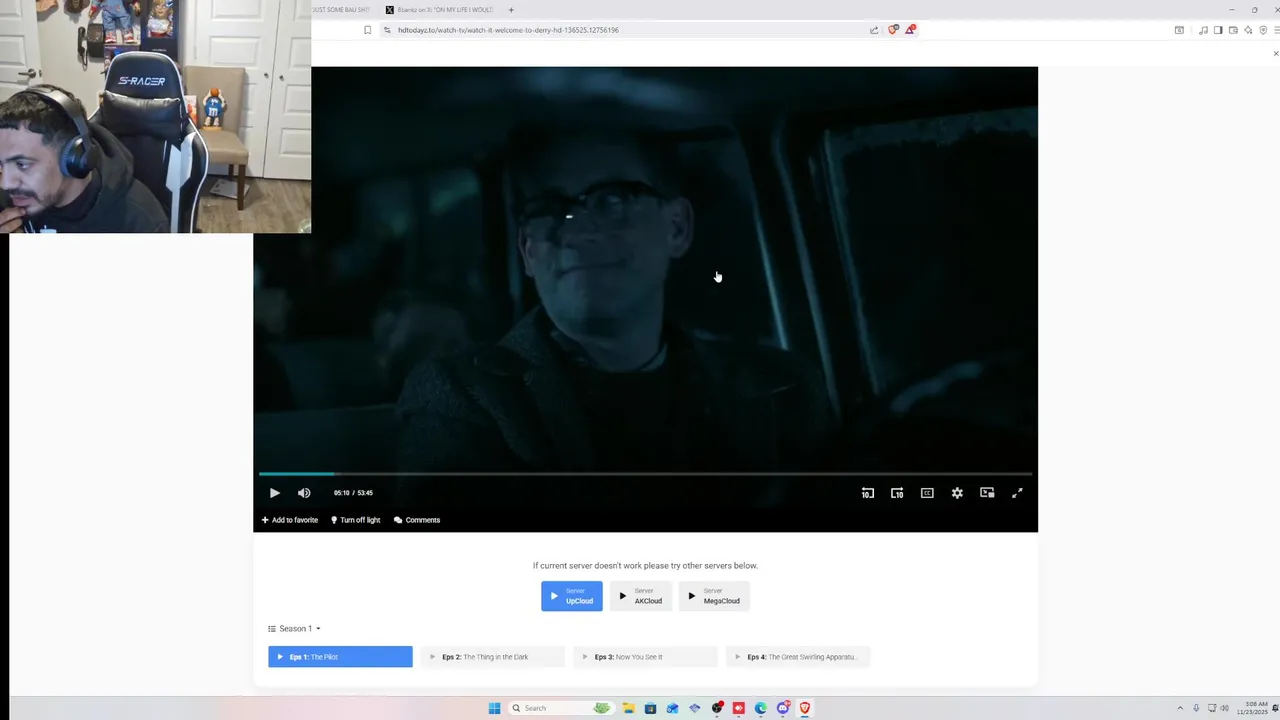The width and height of the screenshot is (1280, 720).
Task: Click the video frame to resume
Action: (645, 270)
